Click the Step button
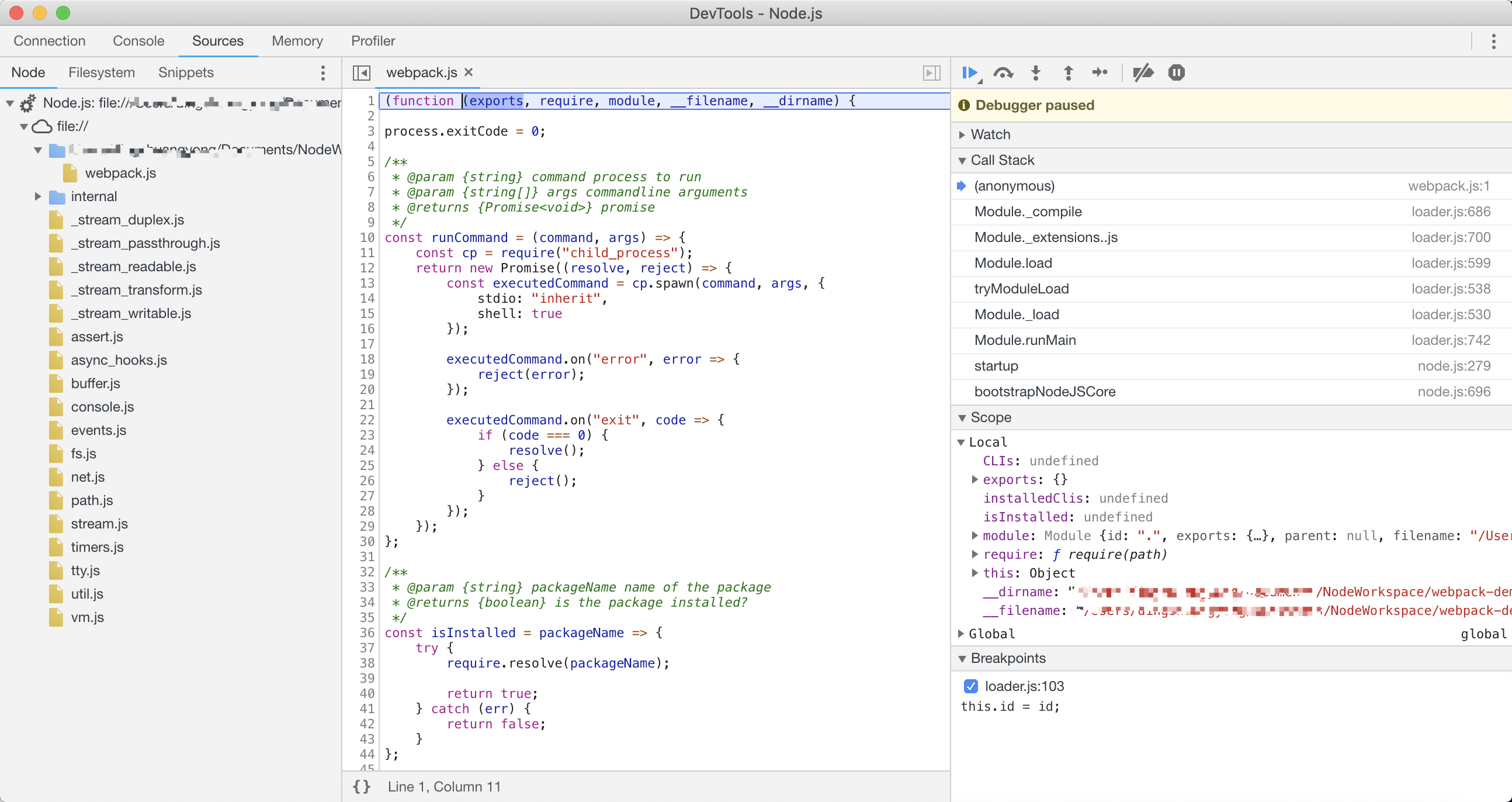Viewport: 1512px width, 802px height. pos(1100,73)
